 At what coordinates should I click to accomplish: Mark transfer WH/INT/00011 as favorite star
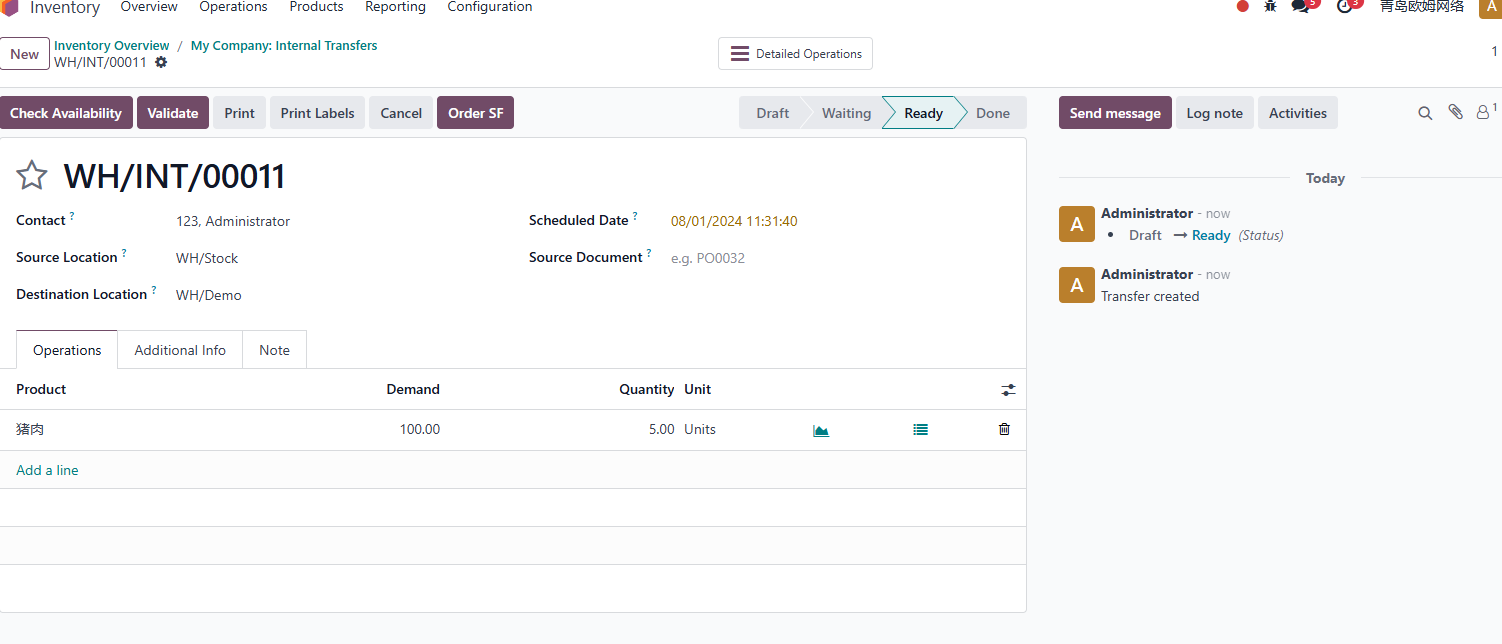(32, 176)
